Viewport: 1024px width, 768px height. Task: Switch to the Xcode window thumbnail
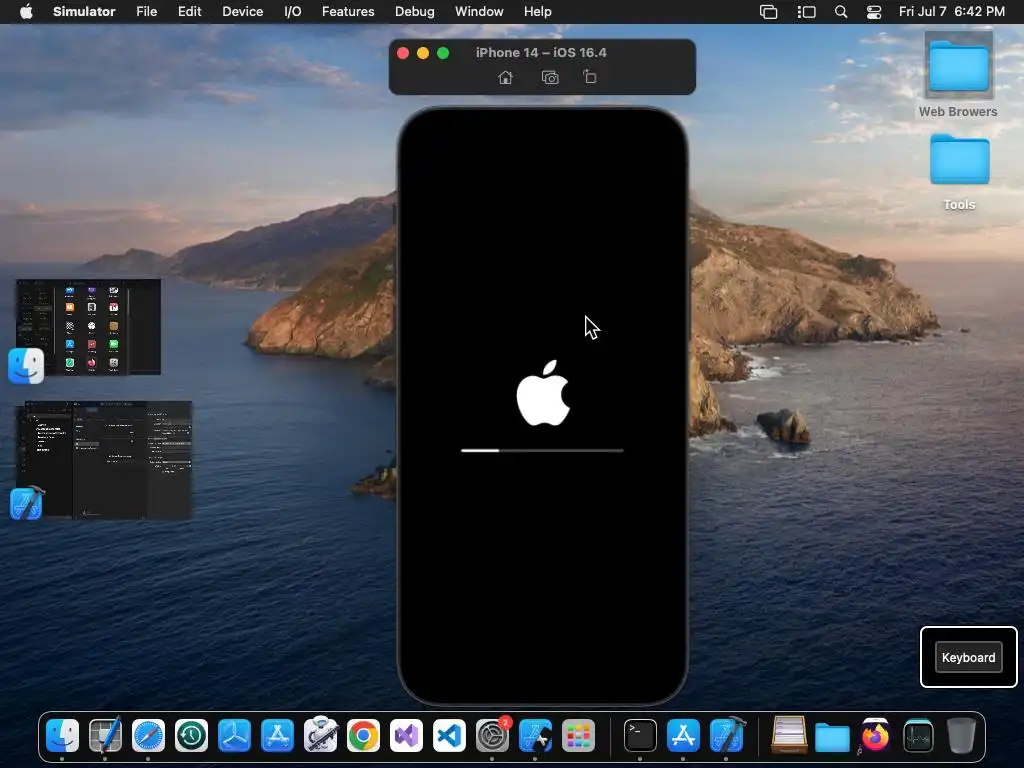pyautogui.click(x=104, y=460)
